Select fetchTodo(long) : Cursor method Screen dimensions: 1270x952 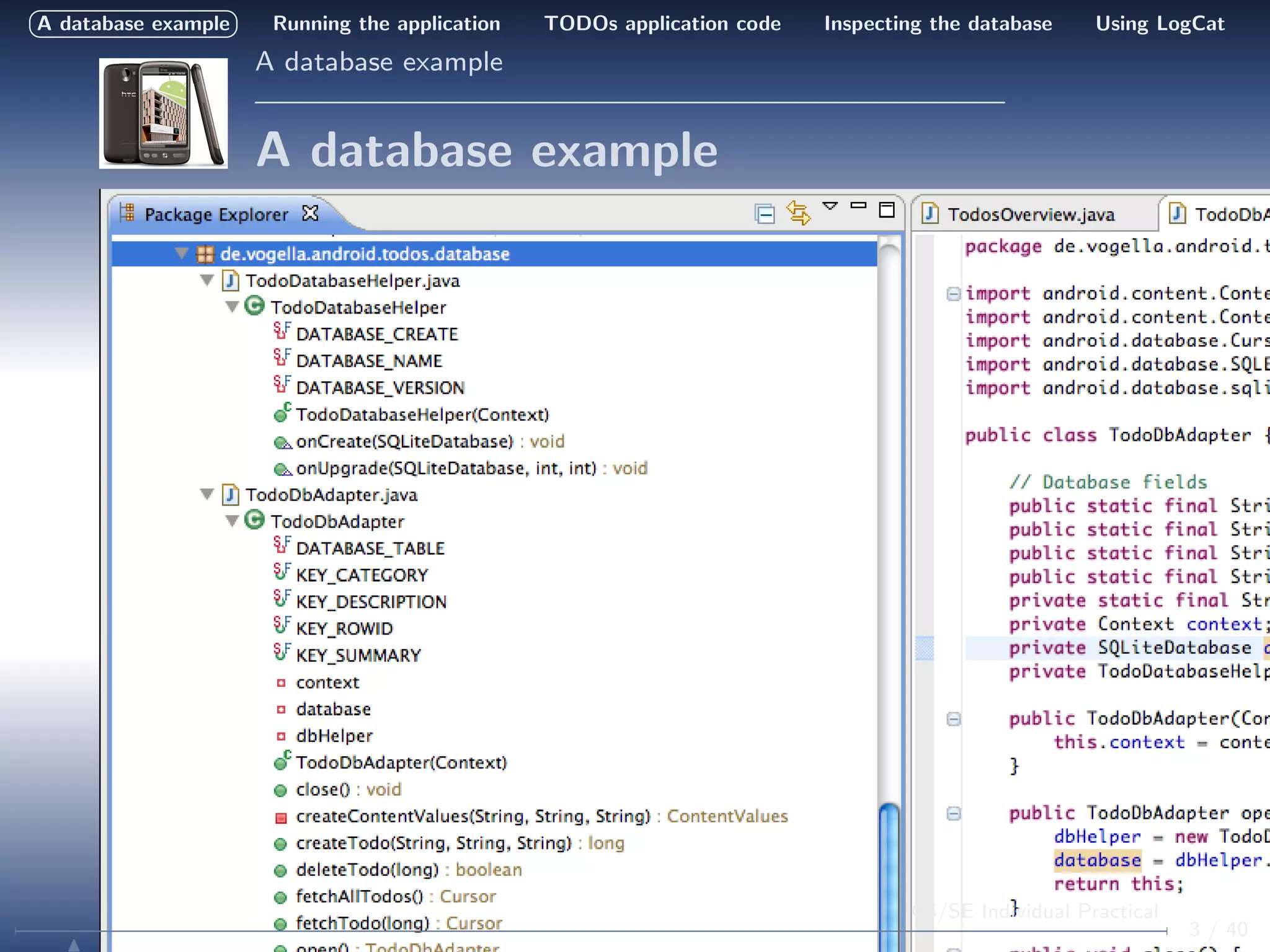(x=388, y=923)
